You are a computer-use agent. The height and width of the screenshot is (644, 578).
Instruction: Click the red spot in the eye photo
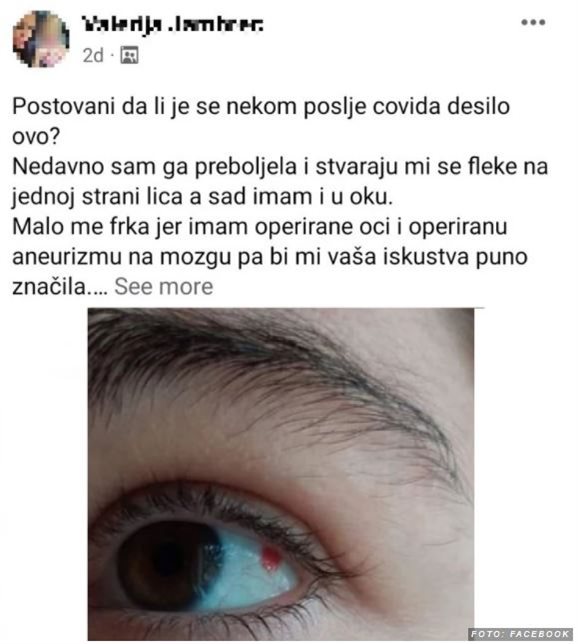pyautogui.click(x=271, y=559)
